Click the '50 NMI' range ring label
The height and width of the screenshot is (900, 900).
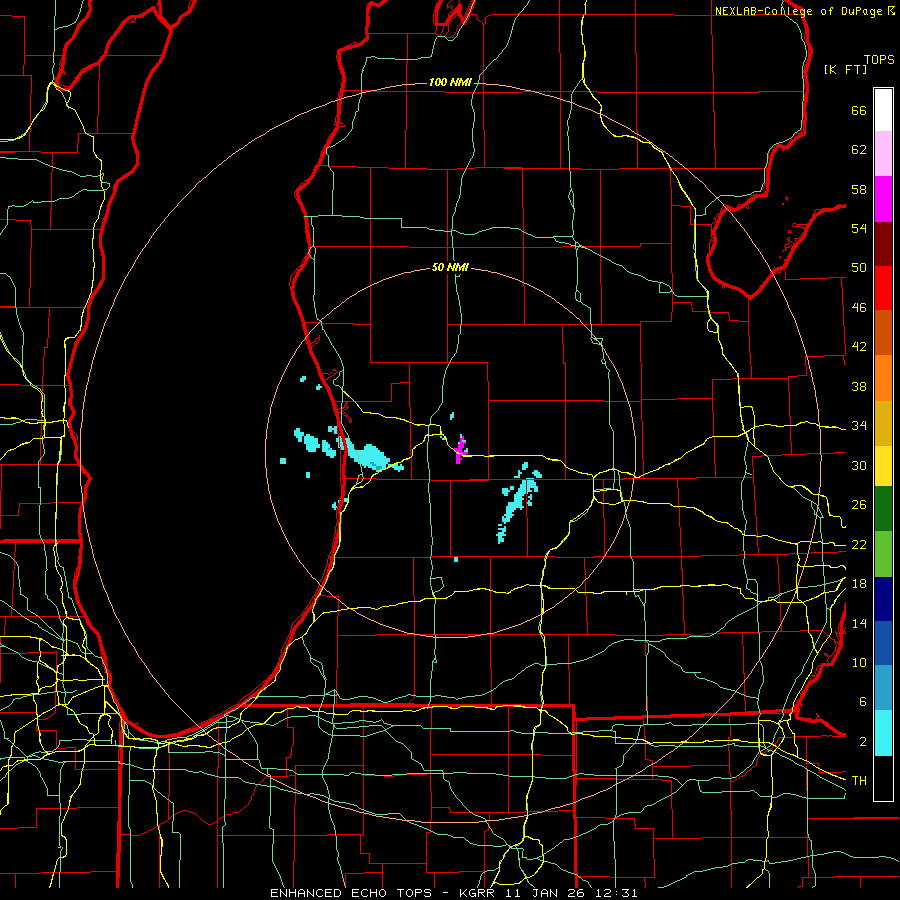450,267
